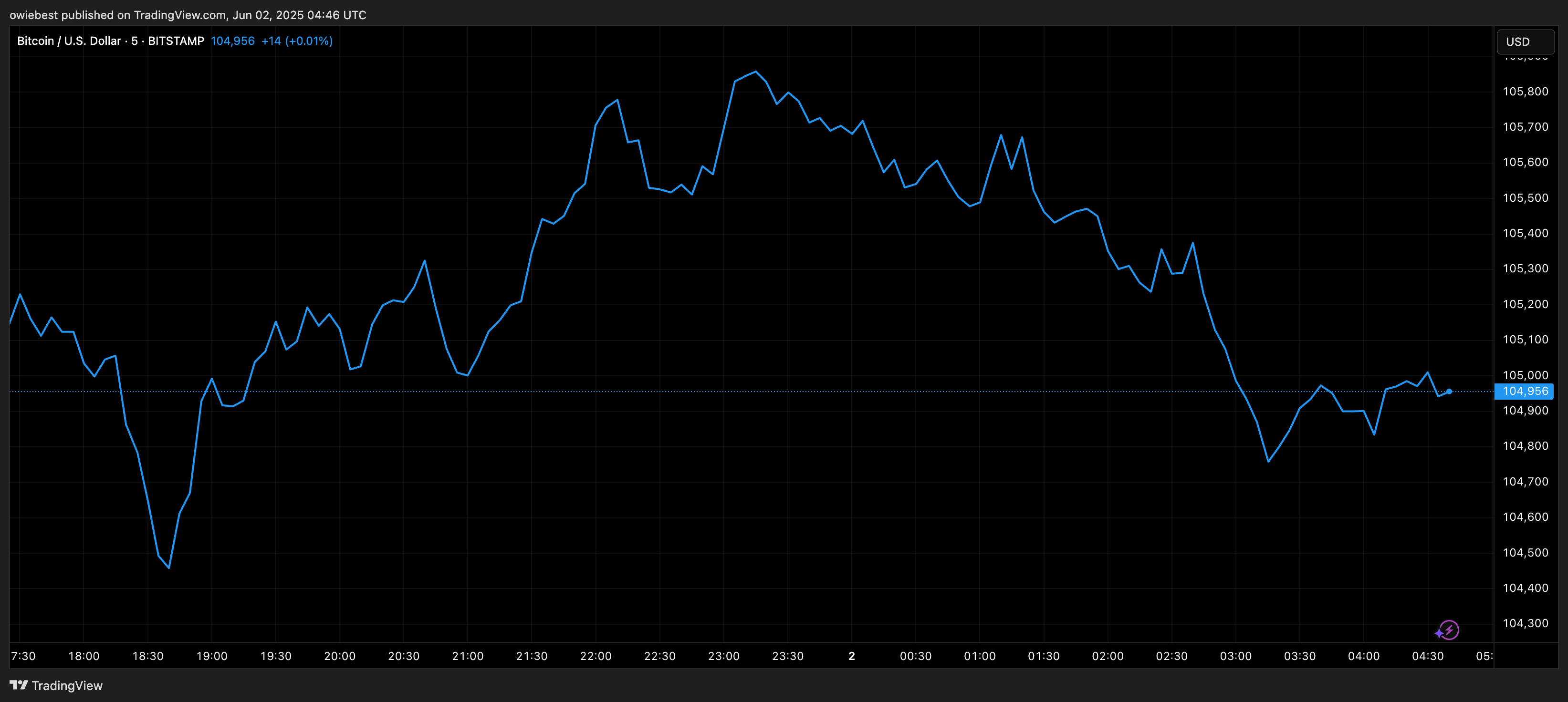Click the Bitcoin / U.S. Dollar symbol title
The width and height of the screenshot is (1568, 702).
click(x=69, y=41)
